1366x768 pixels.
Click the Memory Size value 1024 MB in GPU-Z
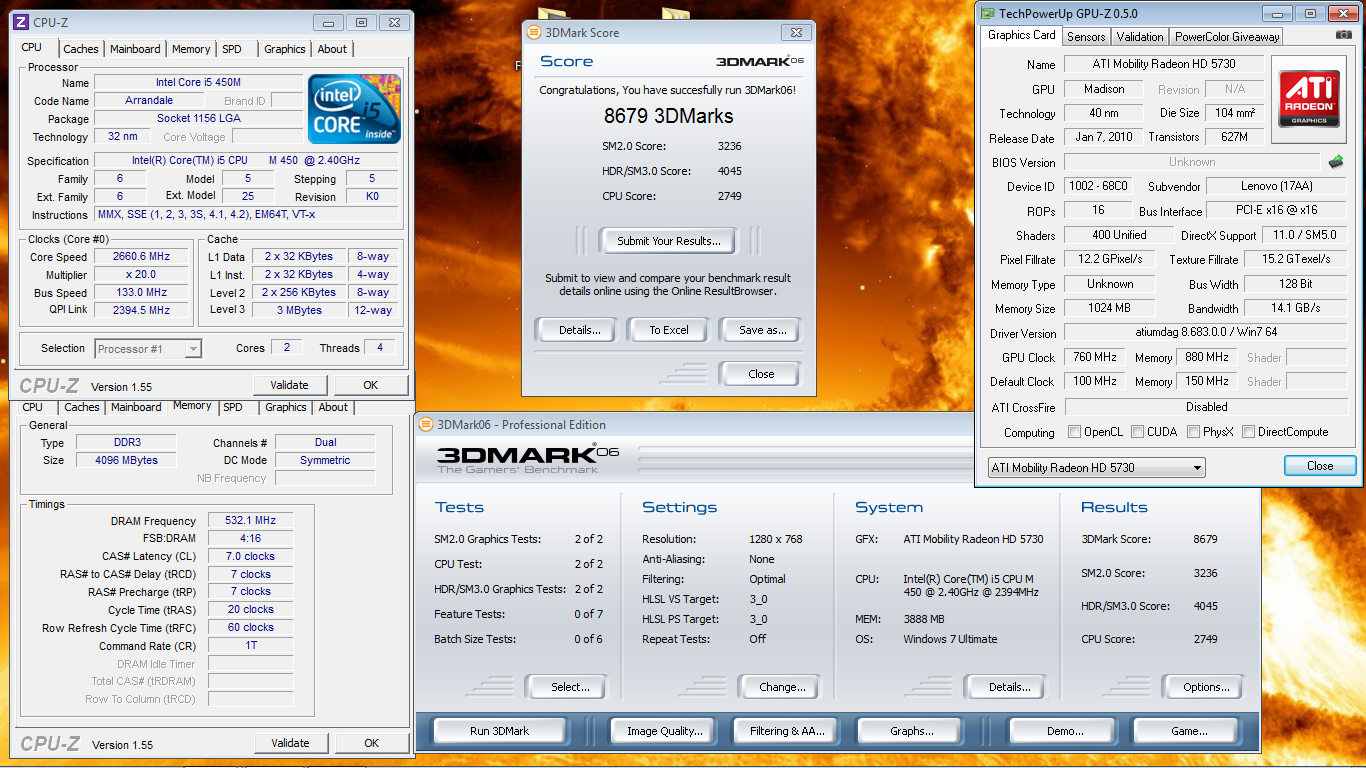click(1109, 308)
